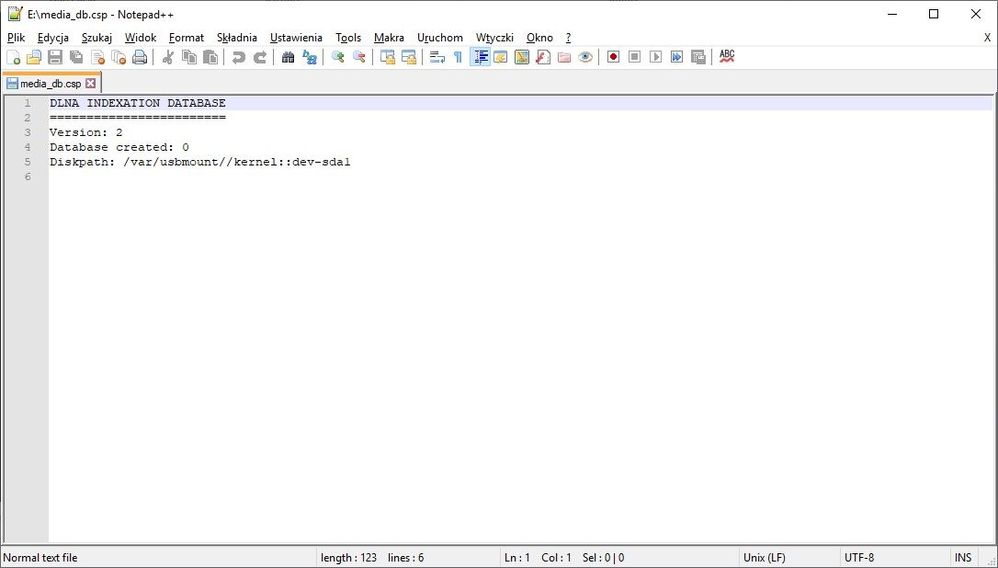Click the Find binoculars icon
Screen dimensions: 998x568
[x=288, y=57]
